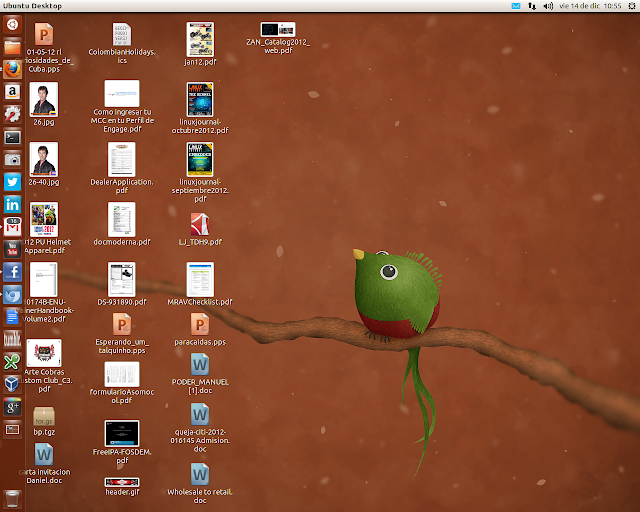Select the PU Helmet Apparel.pdf file
Viewport: 640px width, 512px height.
44,228
